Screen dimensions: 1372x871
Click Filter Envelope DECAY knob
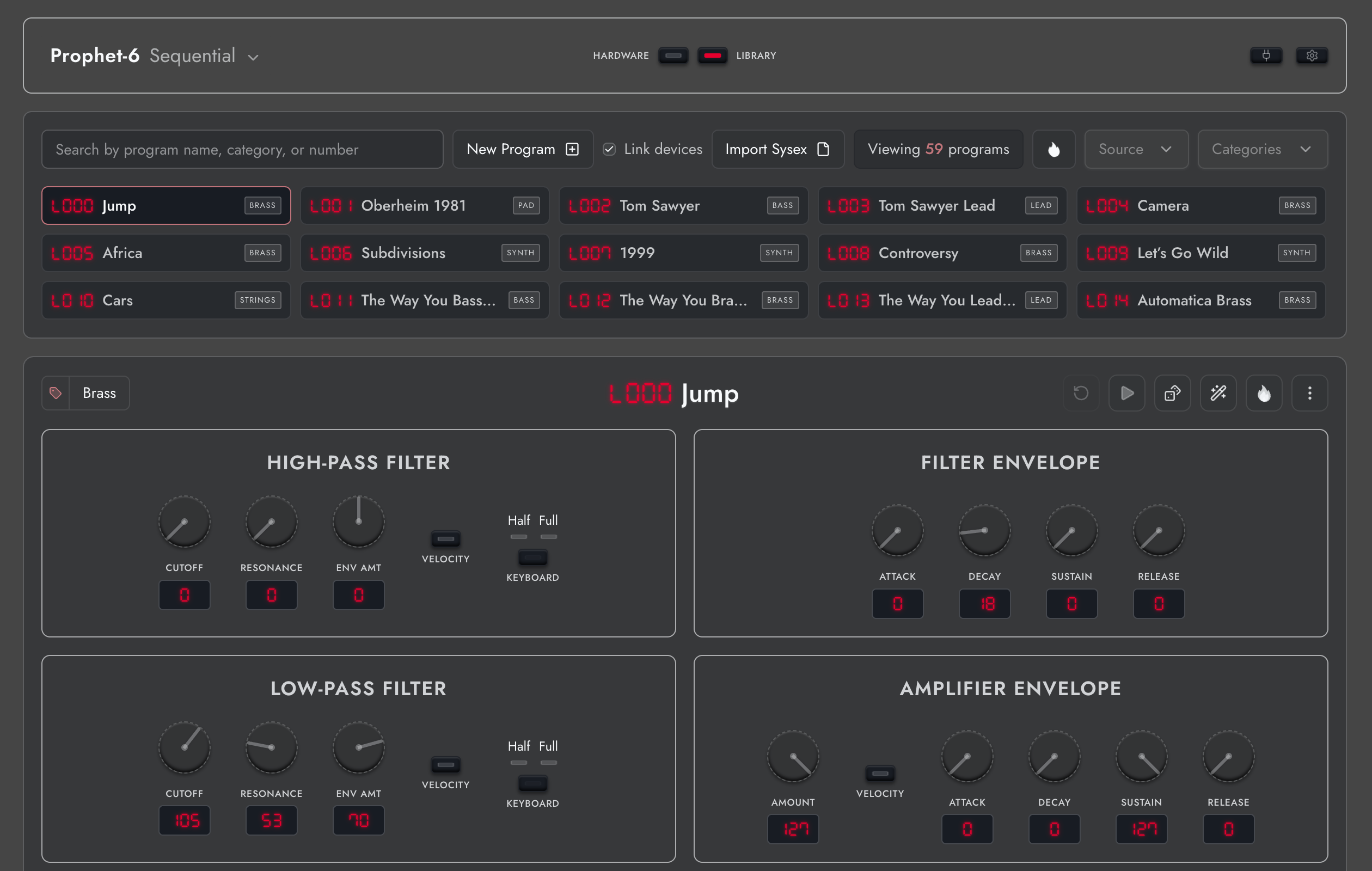[984, 530]
